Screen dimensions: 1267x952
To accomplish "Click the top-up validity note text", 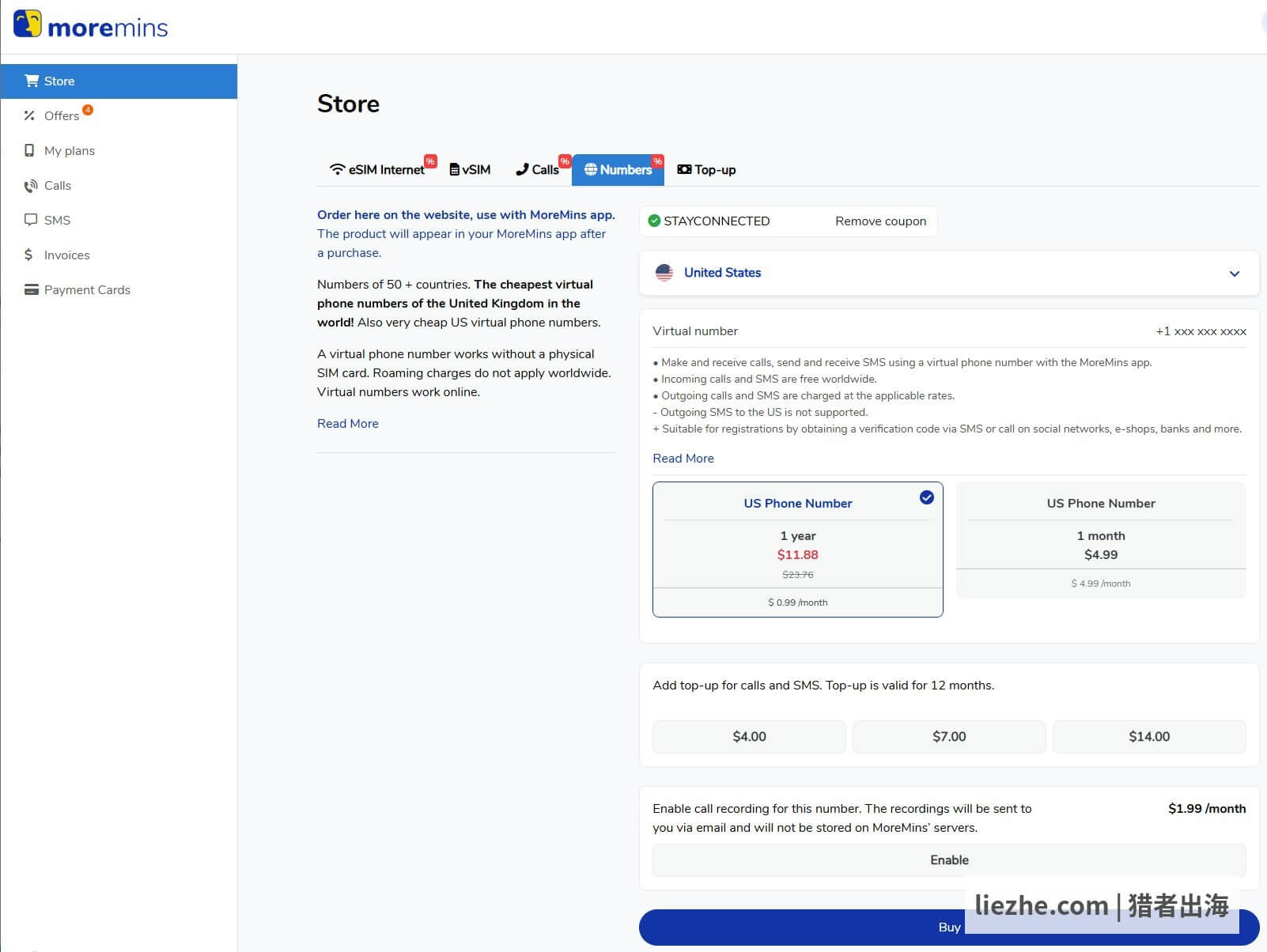I will 823,686.
